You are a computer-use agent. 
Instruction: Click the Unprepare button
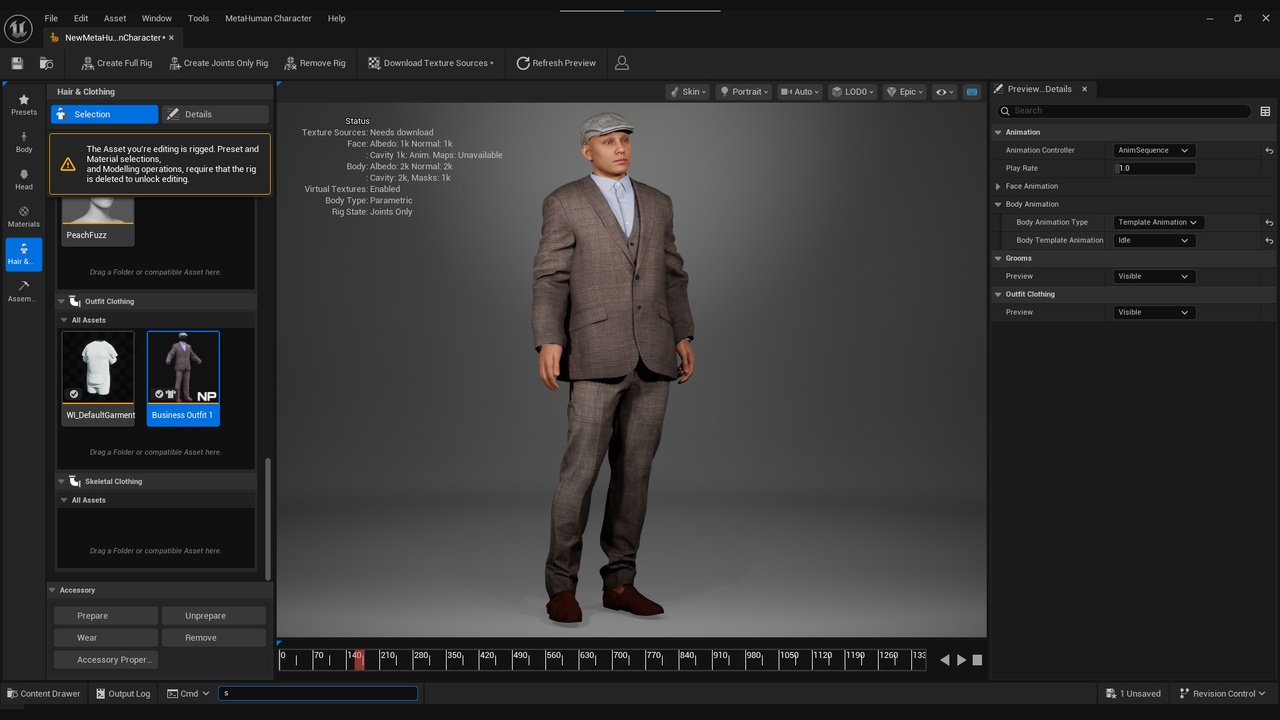214,616
